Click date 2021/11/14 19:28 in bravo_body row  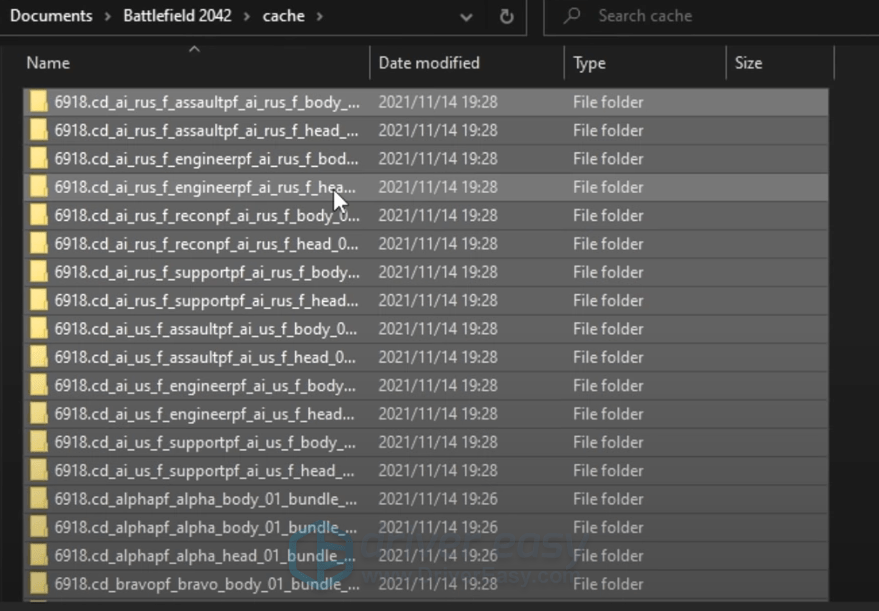coord(438,584)
